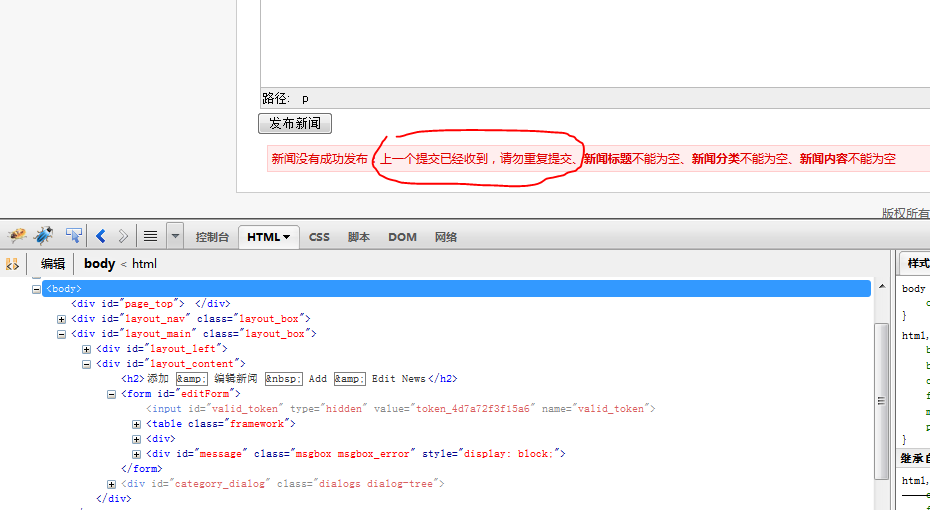Activate the inspect element pointer tool
Viewport: 930px width, 510px height.
(73, 236)
